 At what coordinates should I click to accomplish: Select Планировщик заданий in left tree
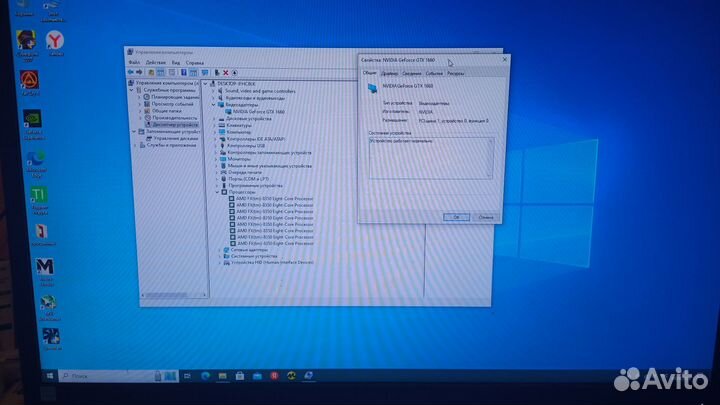175,97
